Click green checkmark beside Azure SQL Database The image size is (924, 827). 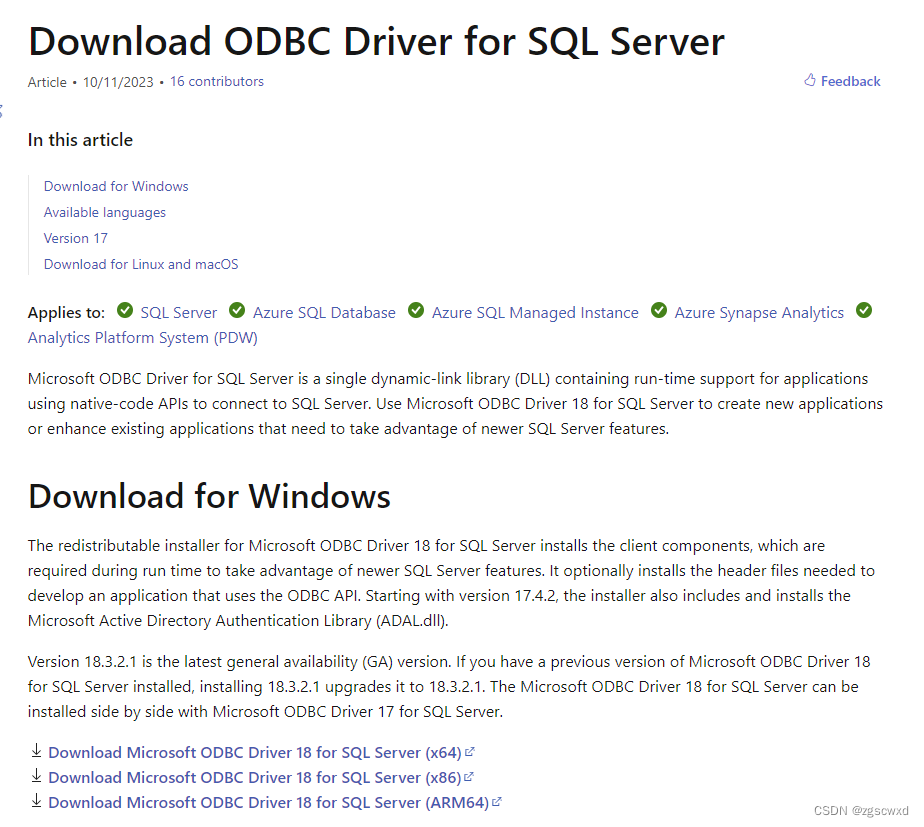point(237,310)
